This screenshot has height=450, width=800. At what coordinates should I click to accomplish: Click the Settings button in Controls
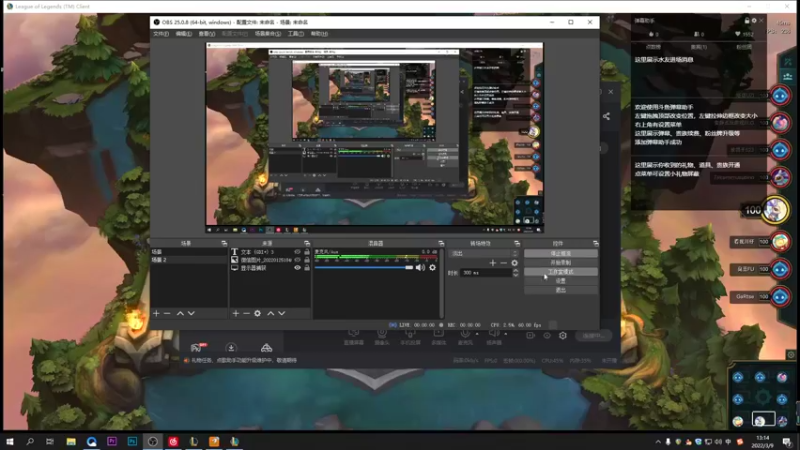(561, 281)
